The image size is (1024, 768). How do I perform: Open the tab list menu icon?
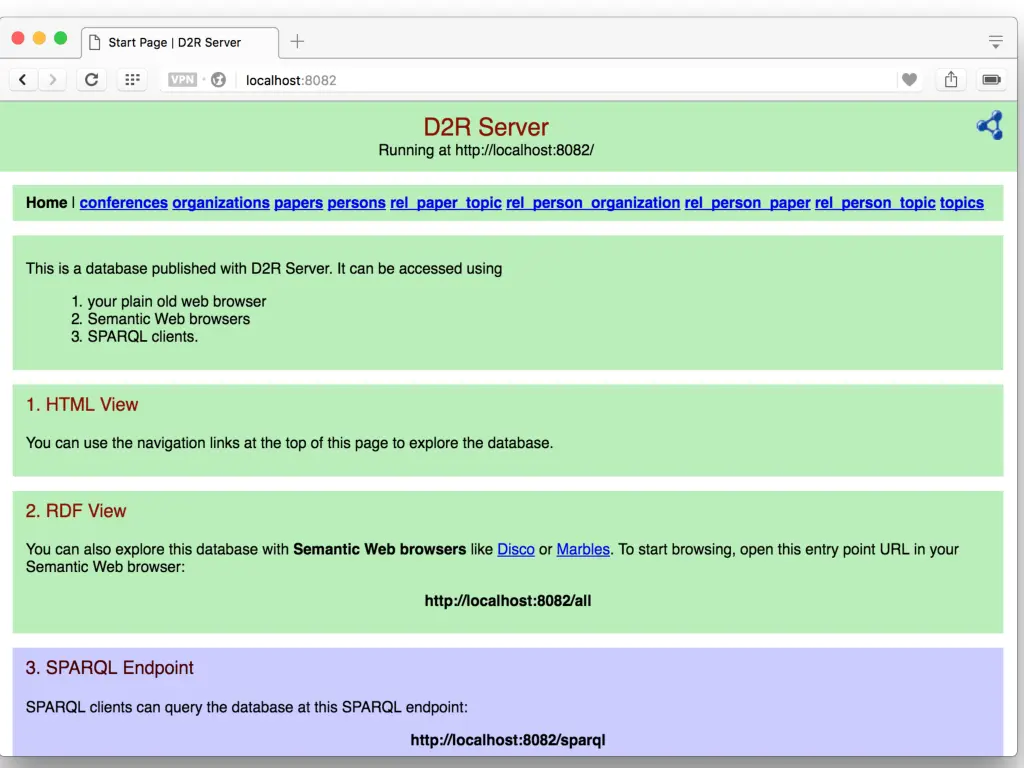coord(995,42)
